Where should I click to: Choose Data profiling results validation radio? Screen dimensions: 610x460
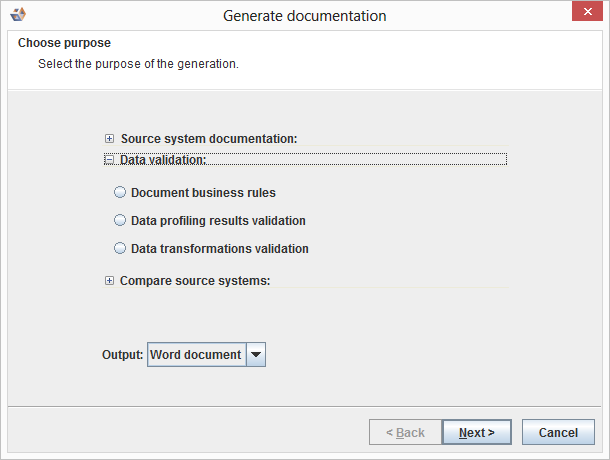(121, 221)
